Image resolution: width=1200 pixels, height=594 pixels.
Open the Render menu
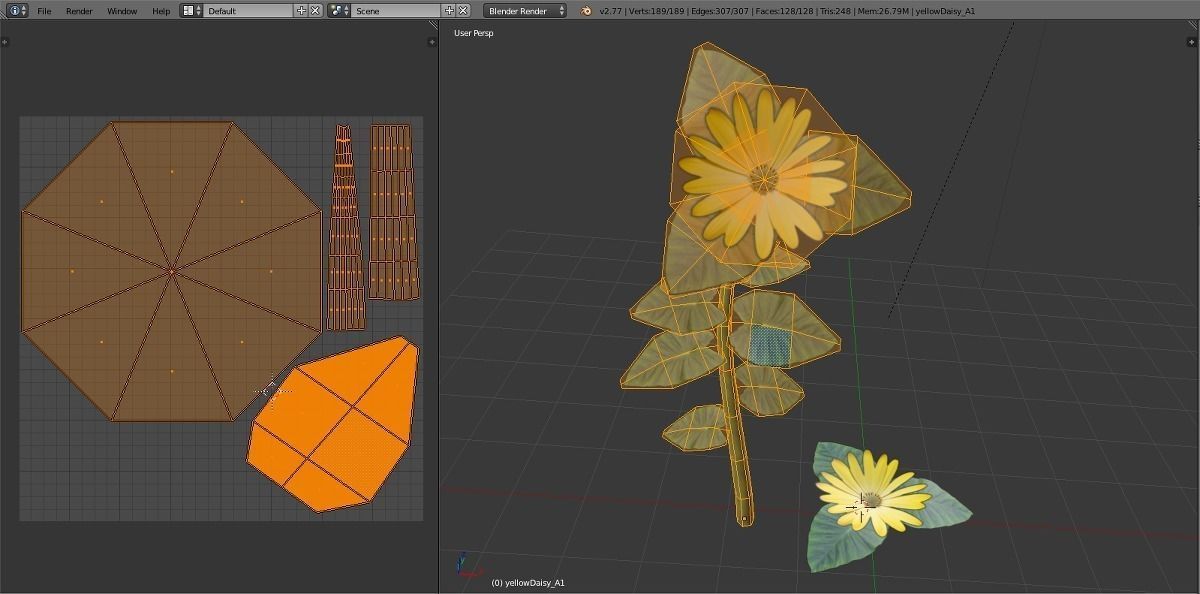click(79, 11)
